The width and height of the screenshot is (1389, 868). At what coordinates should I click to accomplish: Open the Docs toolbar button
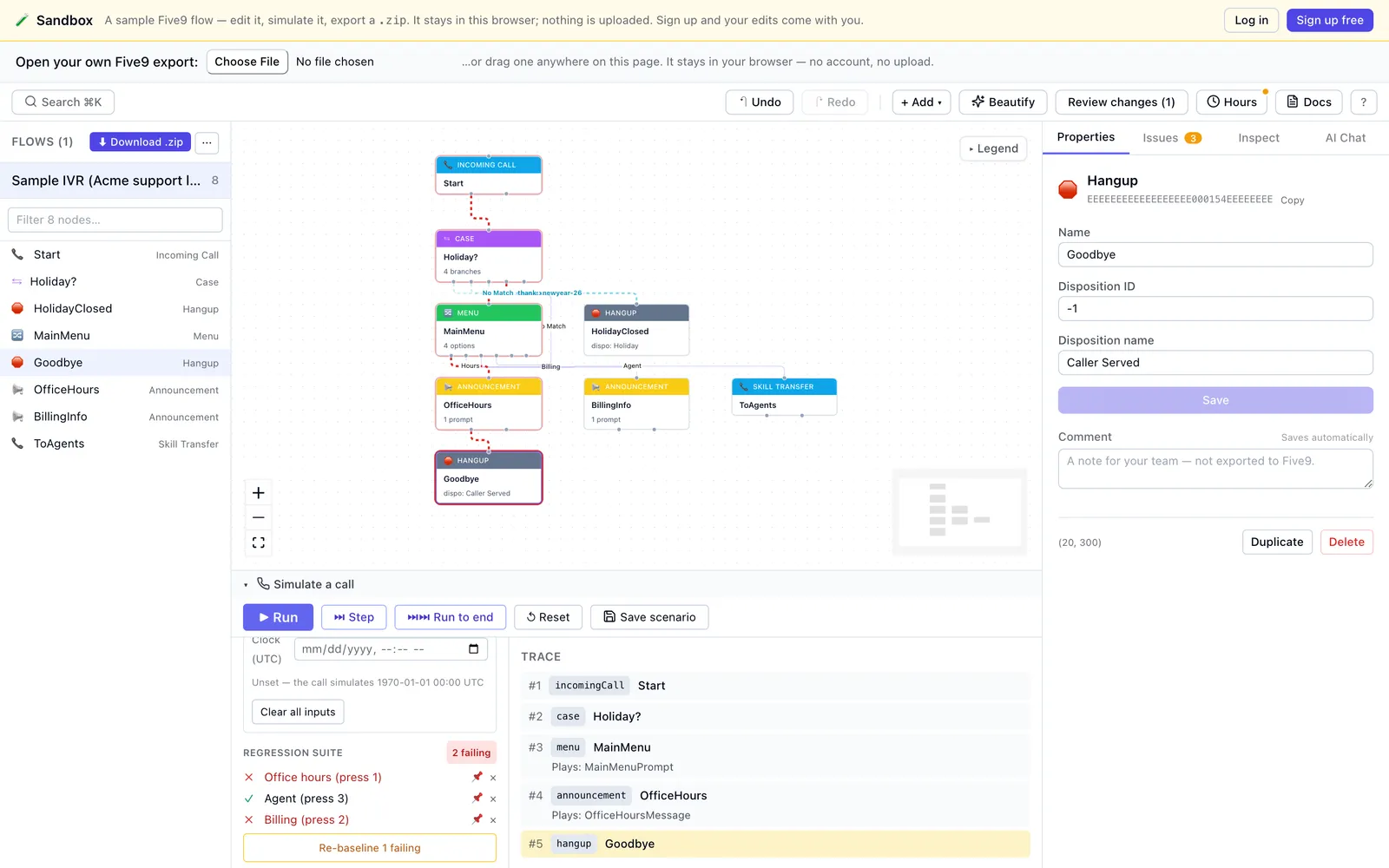click(1309, 102)
